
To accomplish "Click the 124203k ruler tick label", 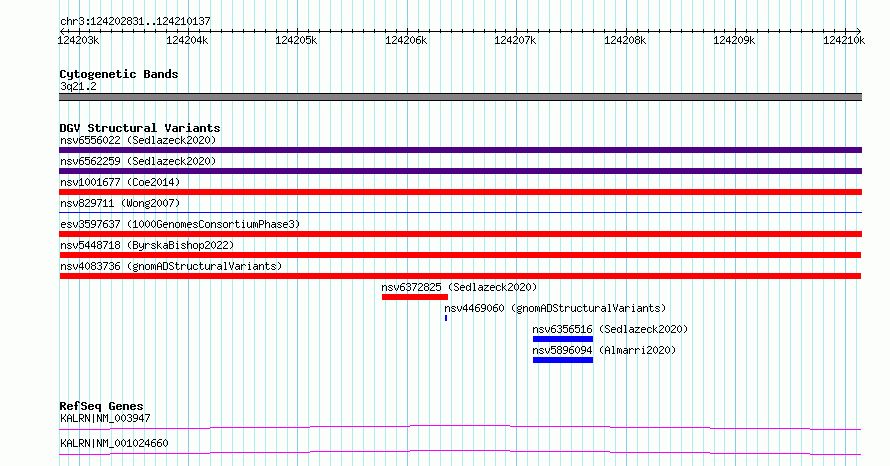I will pyautogui.click(x=78, y=40).
